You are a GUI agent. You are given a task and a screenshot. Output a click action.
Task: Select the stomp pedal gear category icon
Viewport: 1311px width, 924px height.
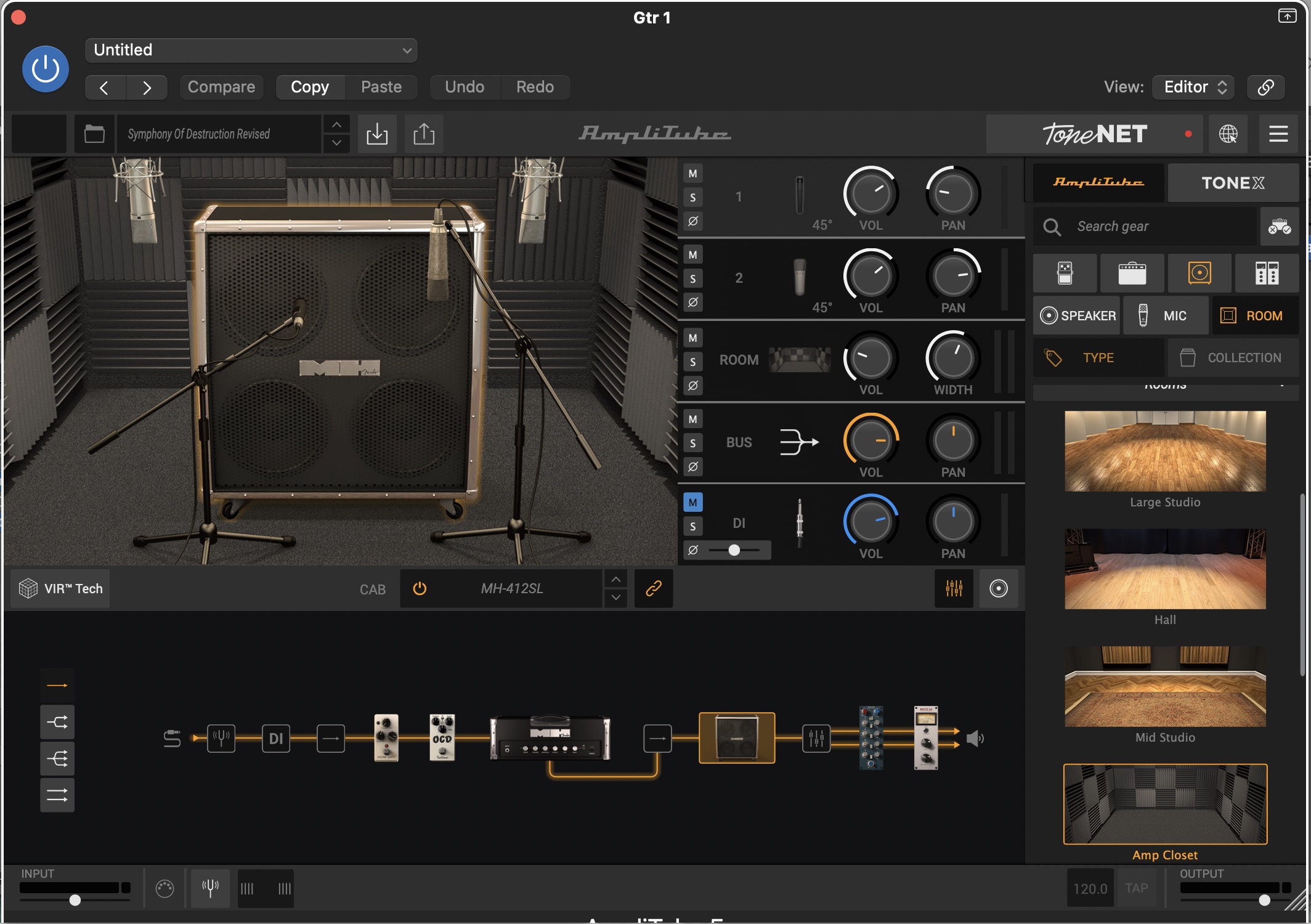[1065, 273]
